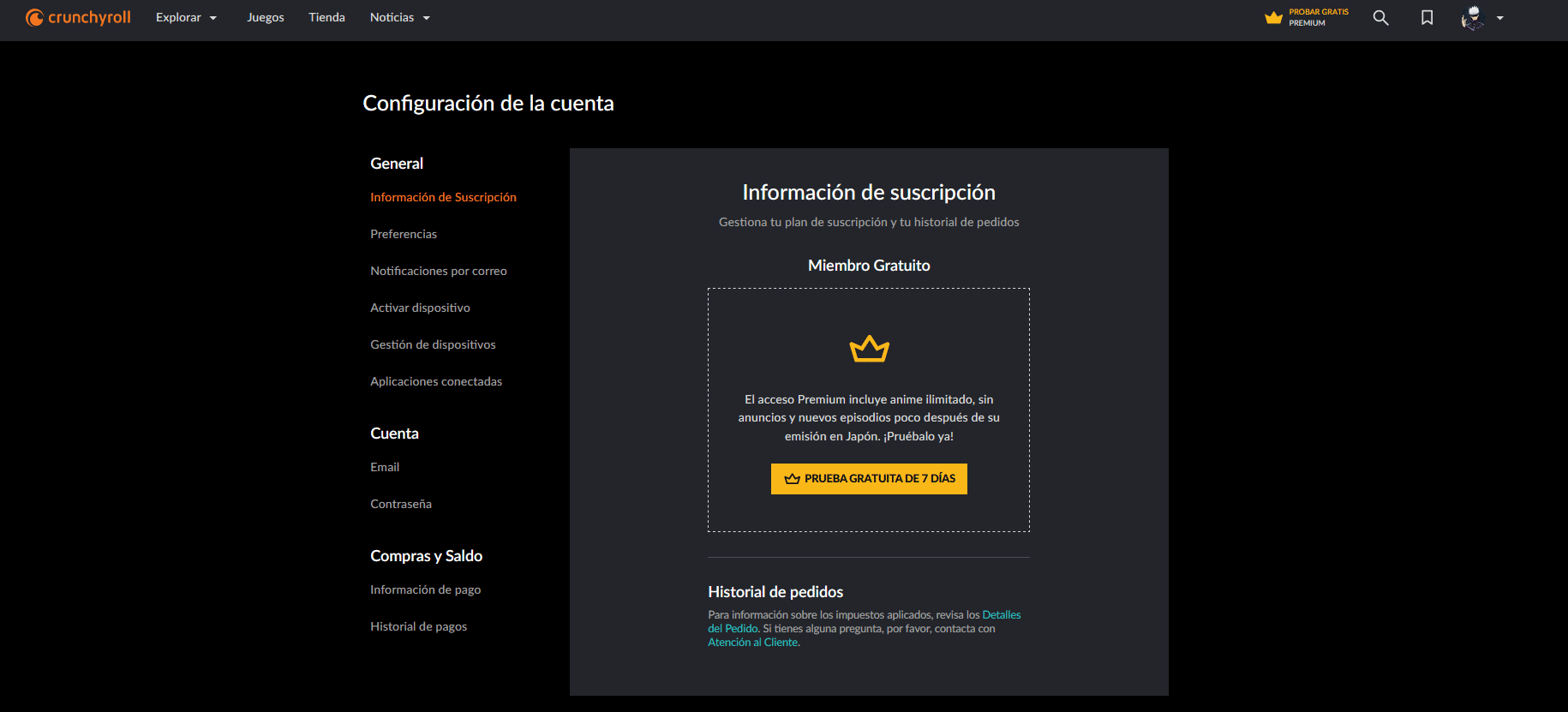Click the Gestiona tu plan de suscripción subtitle
This screenshot has width=1568, height=712.
869,222
